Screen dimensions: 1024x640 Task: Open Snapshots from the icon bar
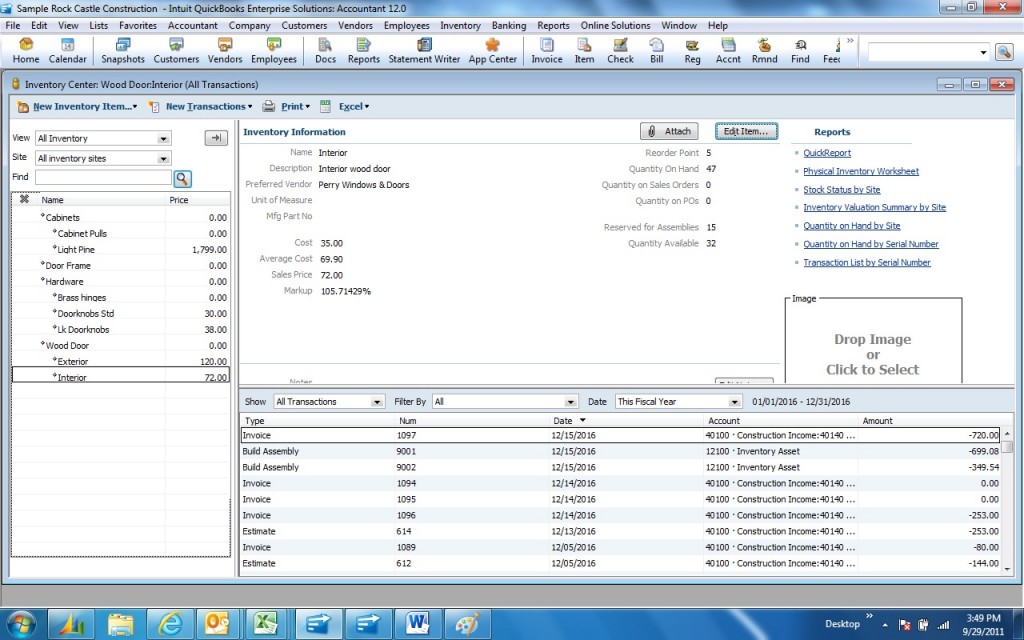click(123, 50)
